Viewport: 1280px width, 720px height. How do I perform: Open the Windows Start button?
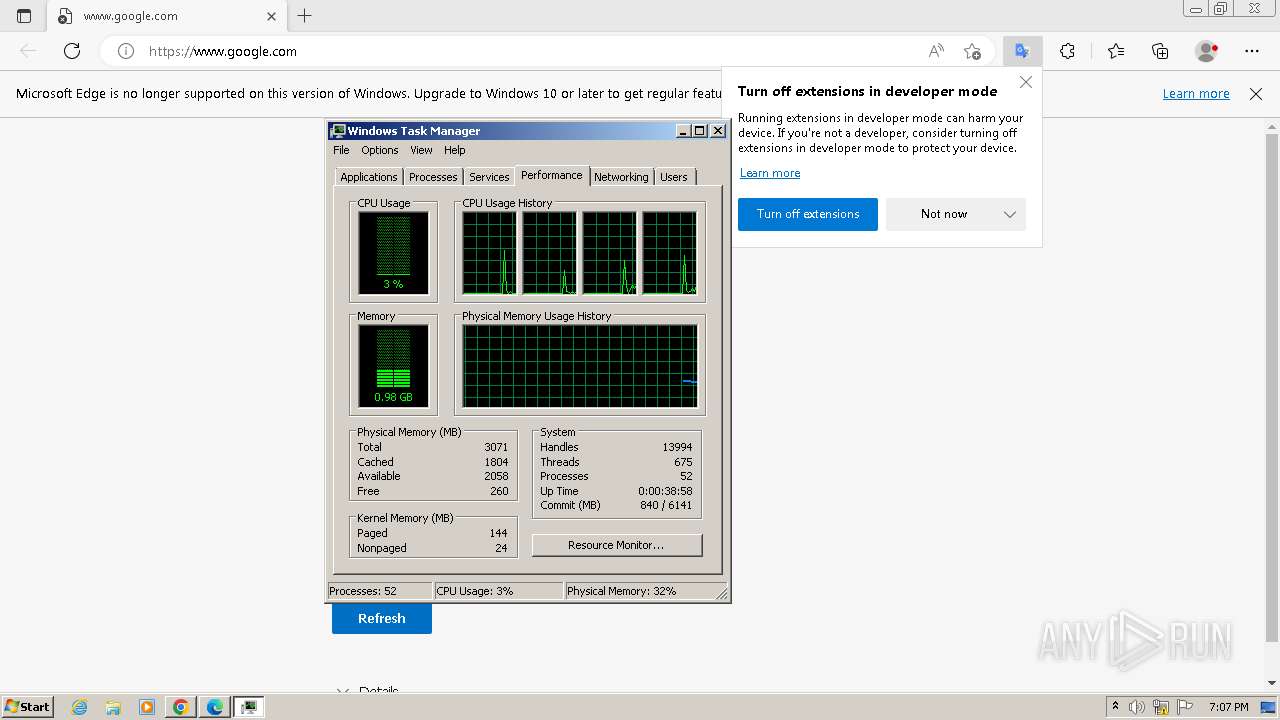click(27, 706)
